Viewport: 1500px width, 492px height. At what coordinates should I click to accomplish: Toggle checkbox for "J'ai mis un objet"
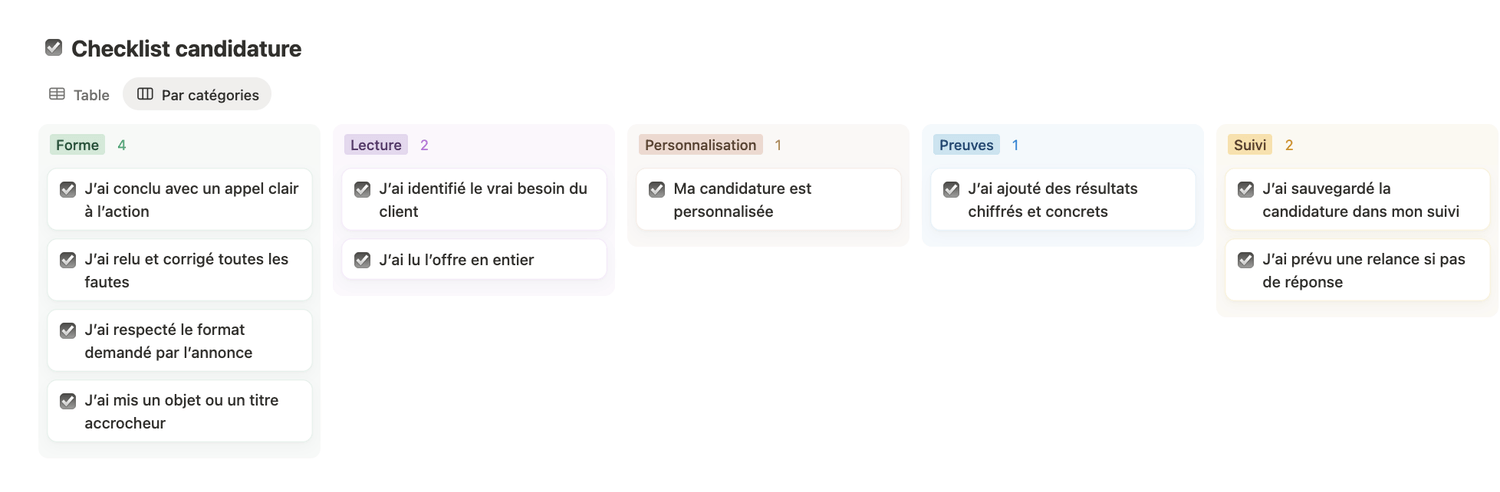coord(68,401)
